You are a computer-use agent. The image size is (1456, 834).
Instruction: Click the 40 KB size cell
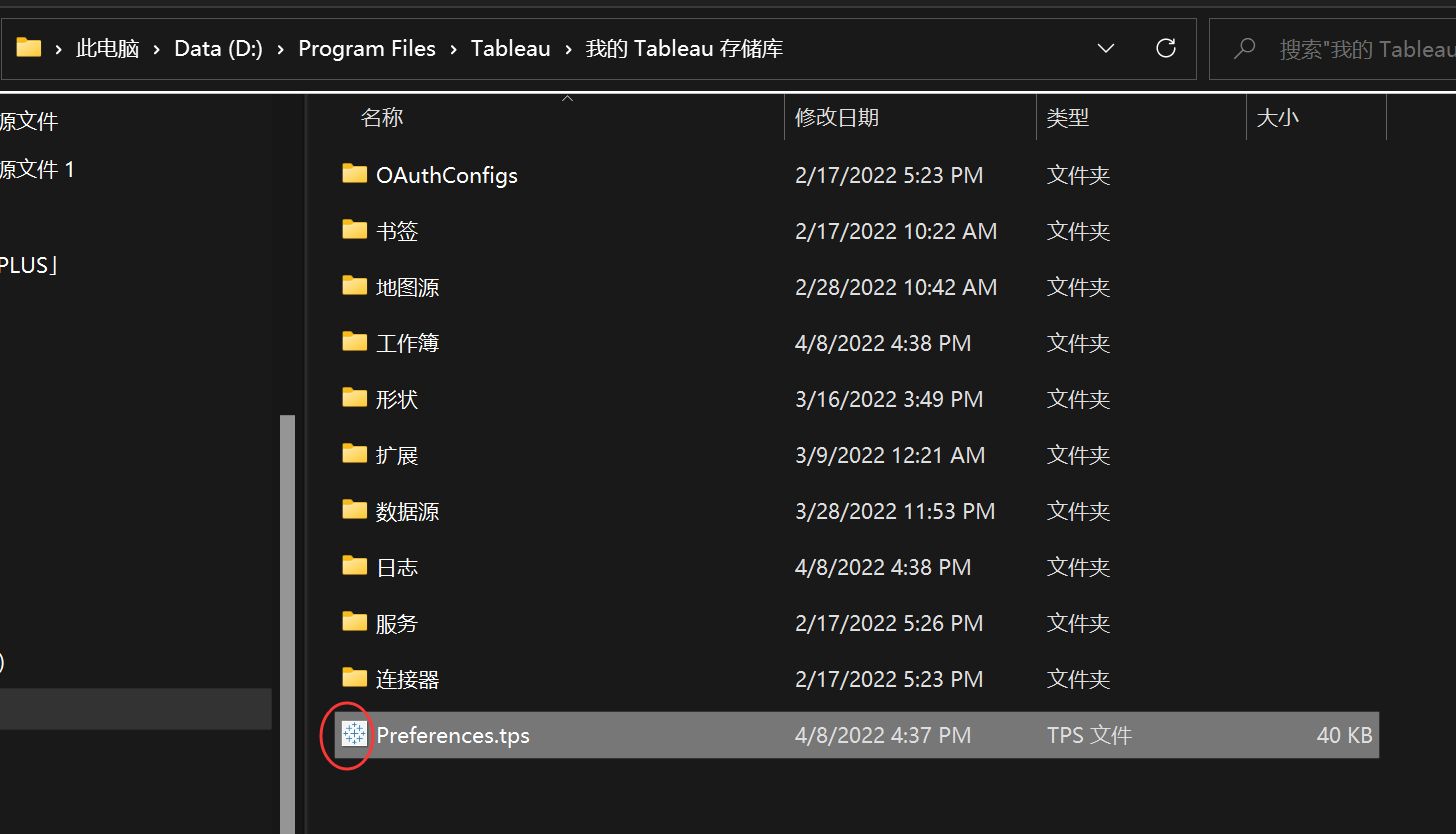(x=1344, y=735)
